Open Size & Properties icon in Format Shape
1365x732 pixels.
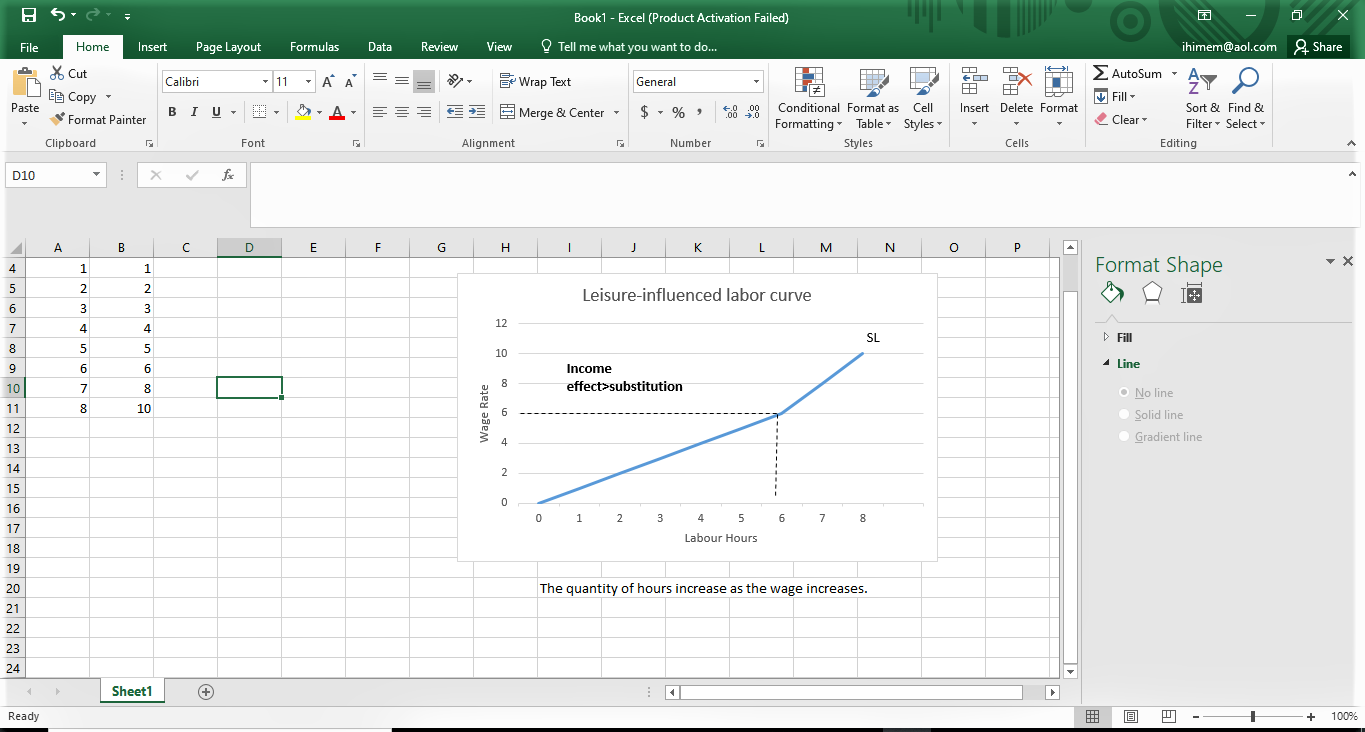[x=1191, y=293]
